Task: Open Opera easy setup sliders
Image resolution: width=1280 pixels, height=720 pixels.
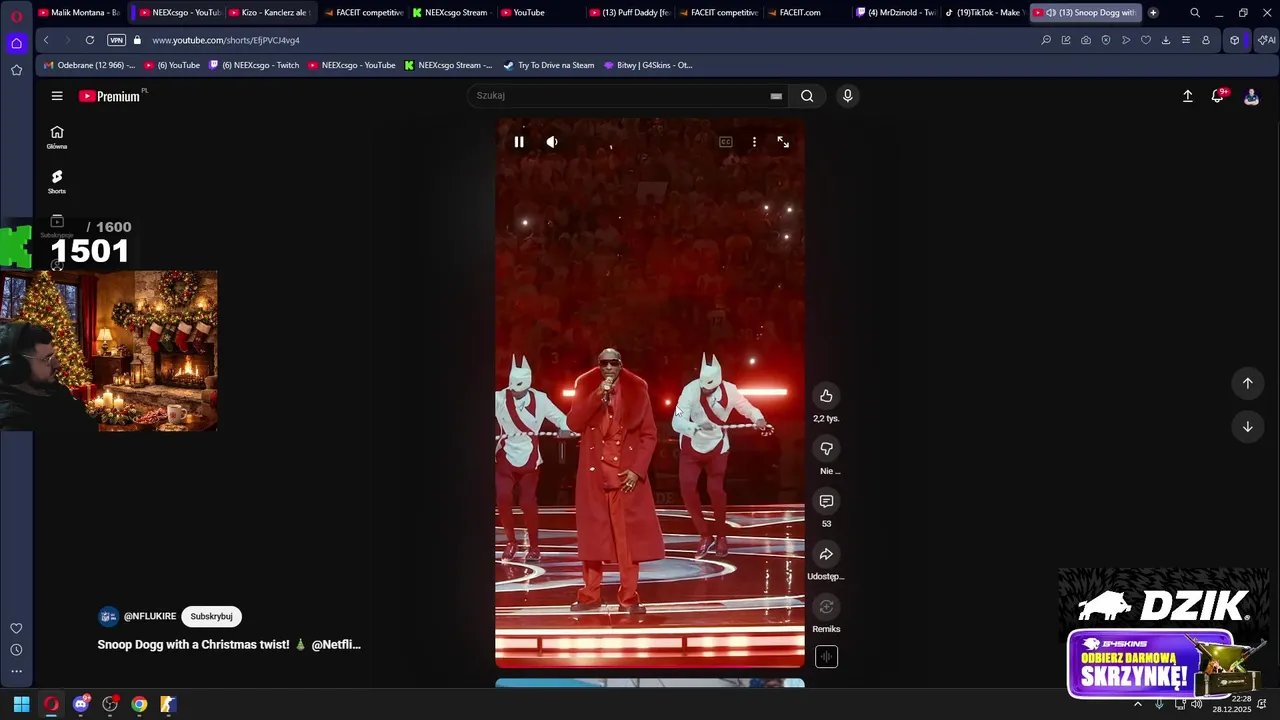Action: (1186, 40)
